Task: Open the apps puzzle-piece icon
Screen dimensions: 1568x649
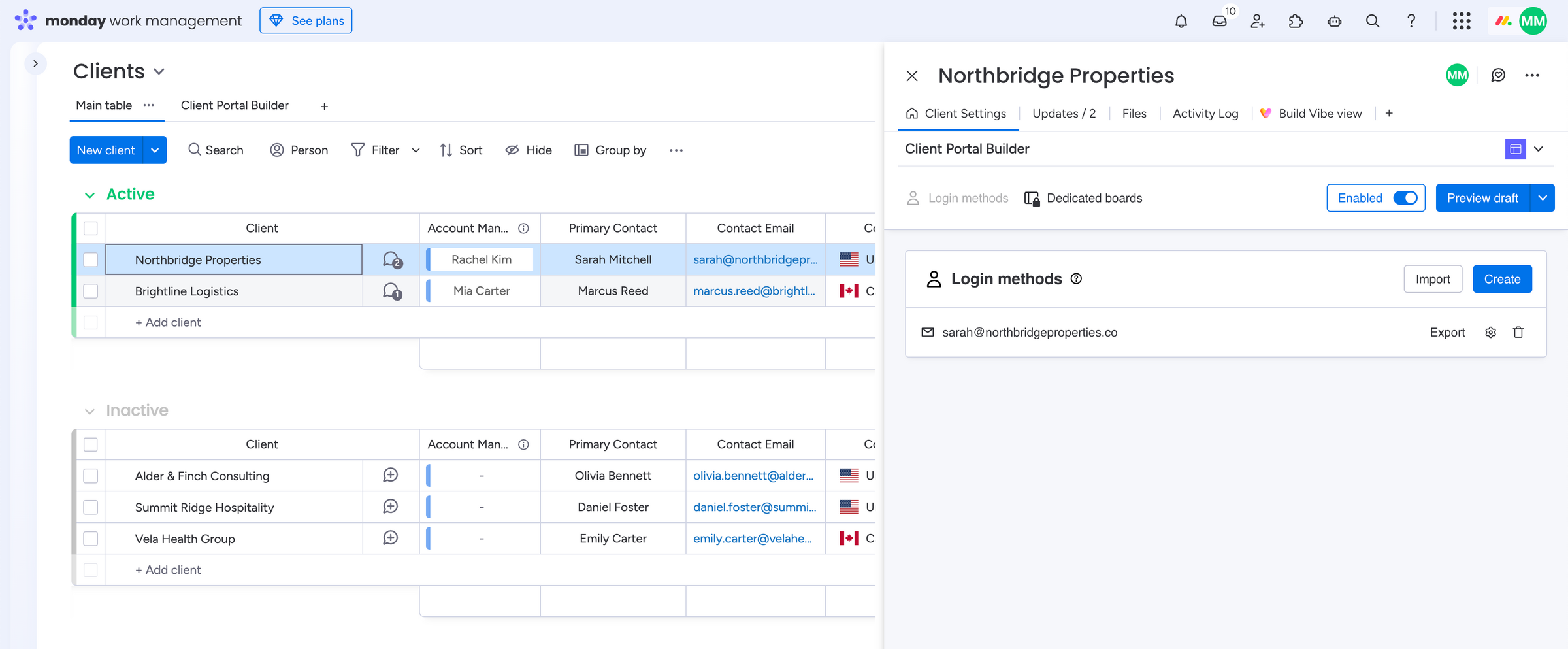Action: (1296, 21)
